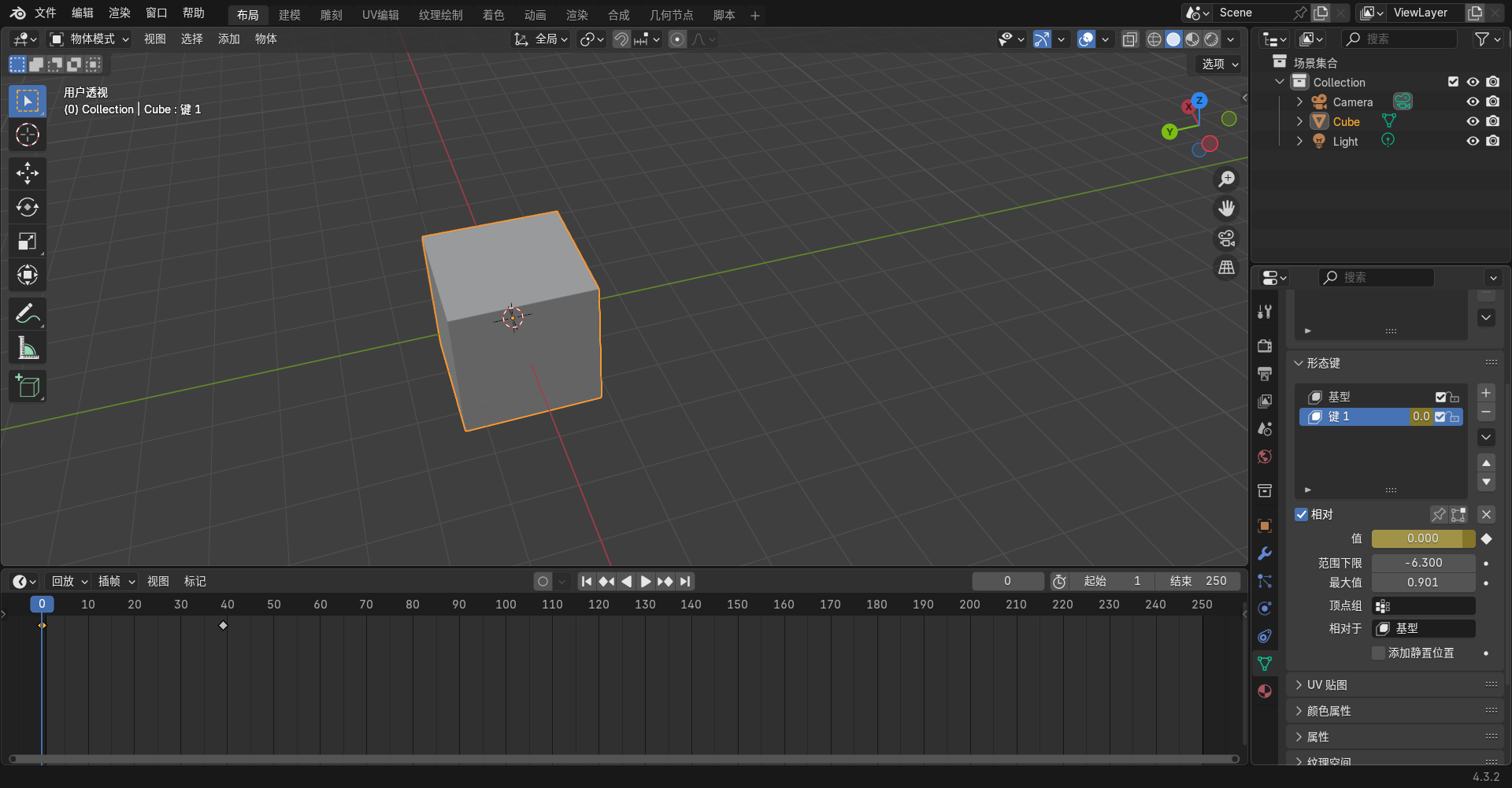The height and width of the screenshot is (788, 1512).
Task: Toggle camera view in viewport
Action: [x=1226, y=239]
